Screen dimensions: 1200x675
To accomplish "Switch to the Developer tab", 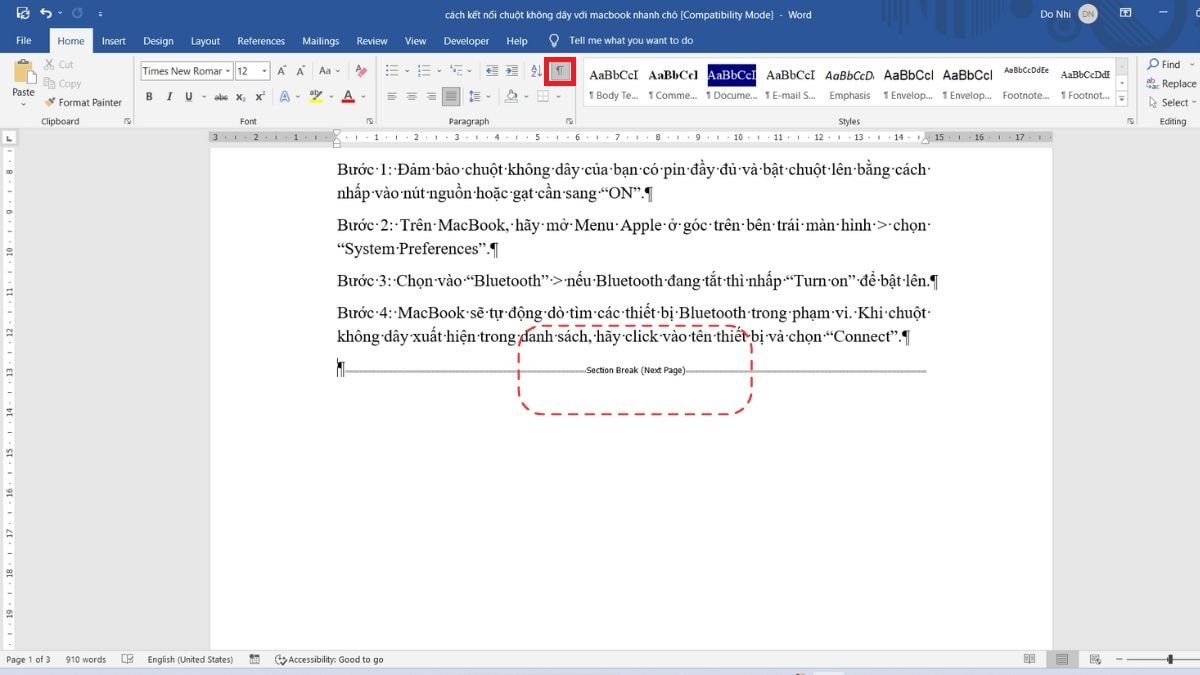I will click(466, 41).
